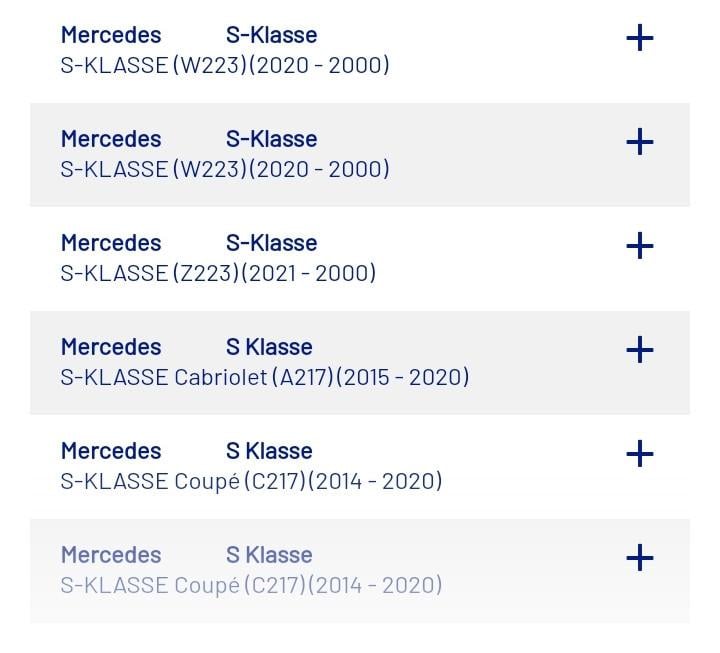Click the S-Klasse heading above the Z223 entry

271,243
